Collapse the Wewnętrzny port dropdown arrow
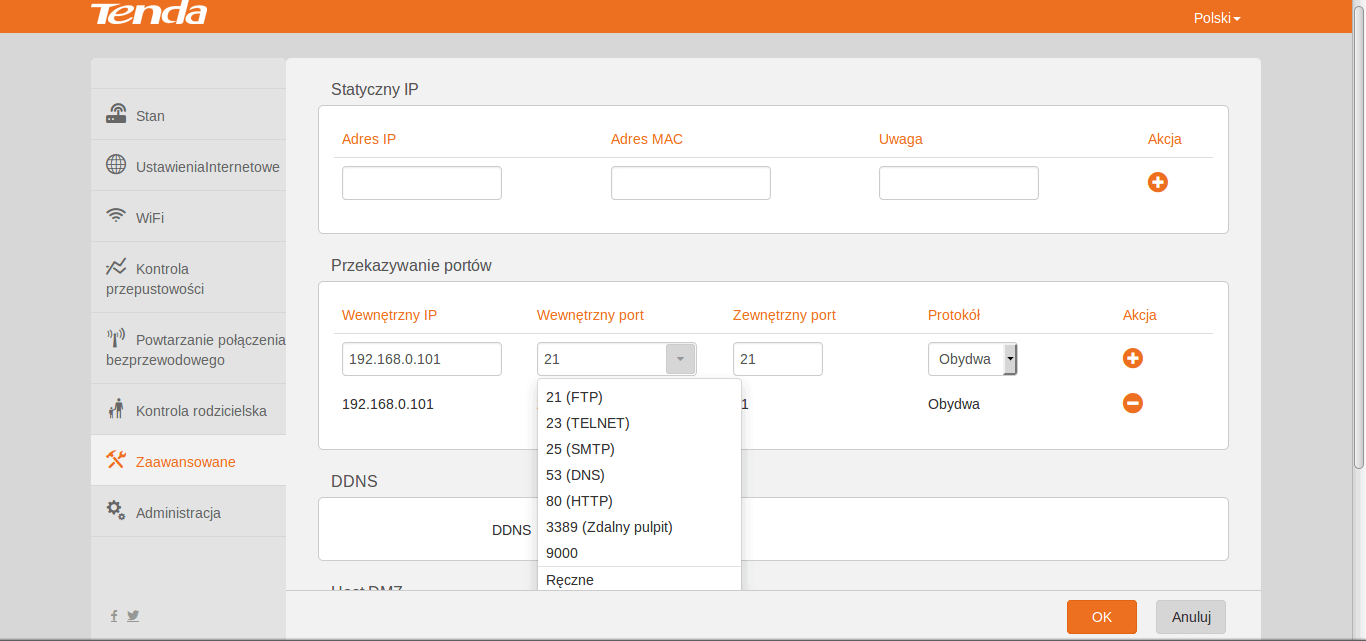 pyautogui.click(x=680, y=359)
